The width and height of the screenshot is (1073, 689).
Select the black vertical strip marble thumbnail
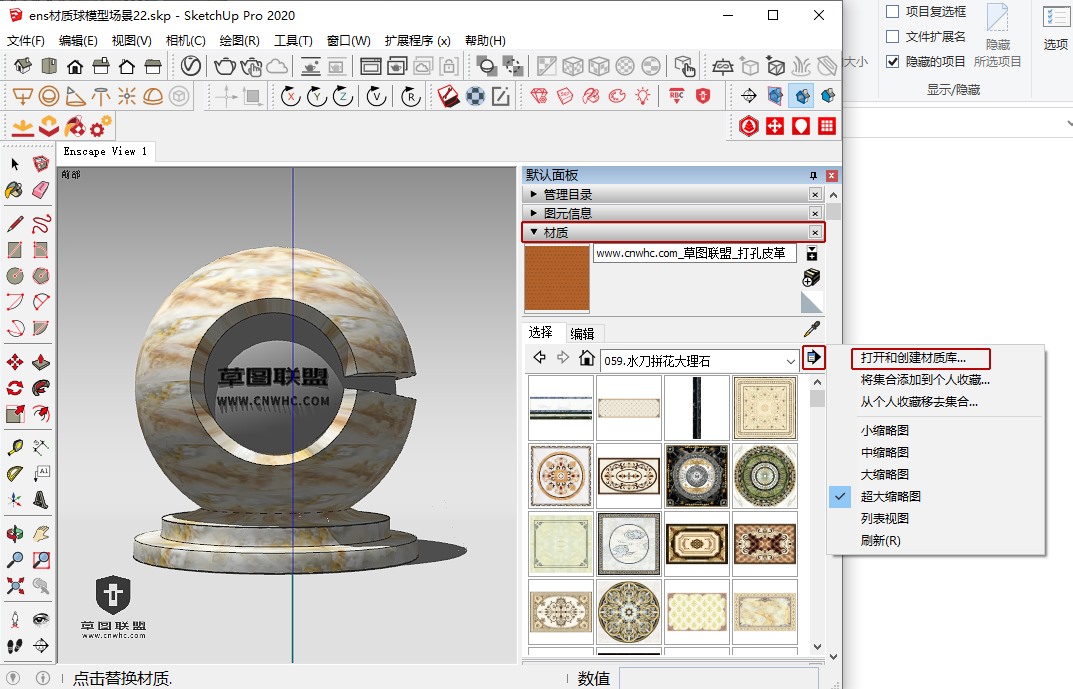[697, 408]
